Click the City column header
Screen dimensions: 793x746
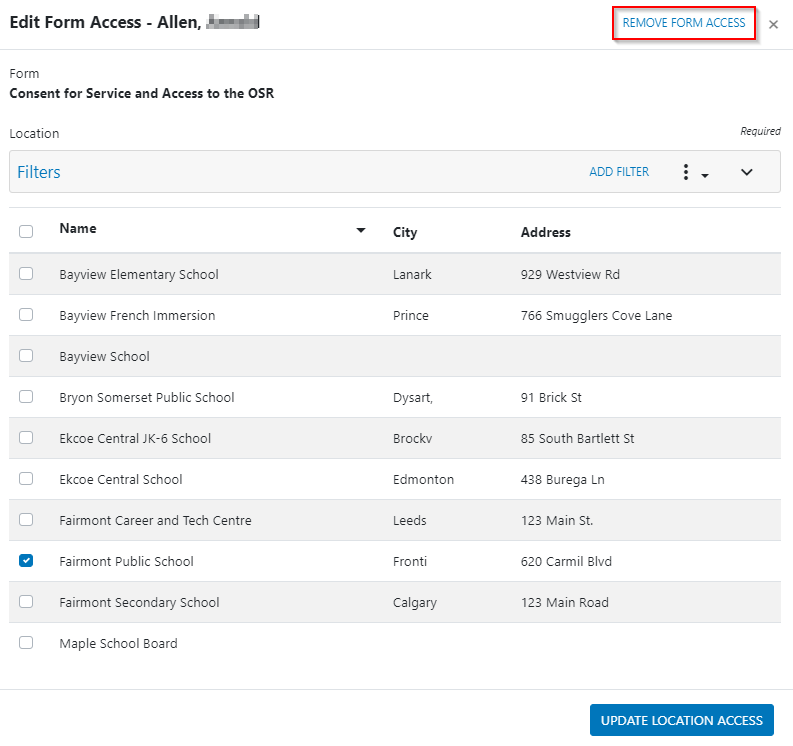[405, 232]
